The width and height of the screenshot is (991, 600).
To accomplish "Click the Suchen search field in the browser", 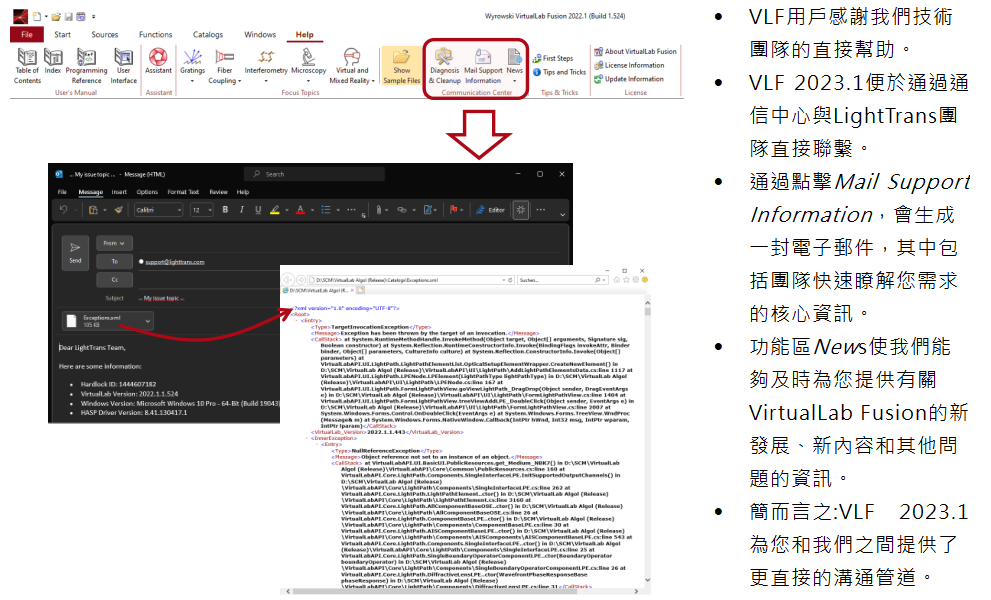I will pos(562,279).
